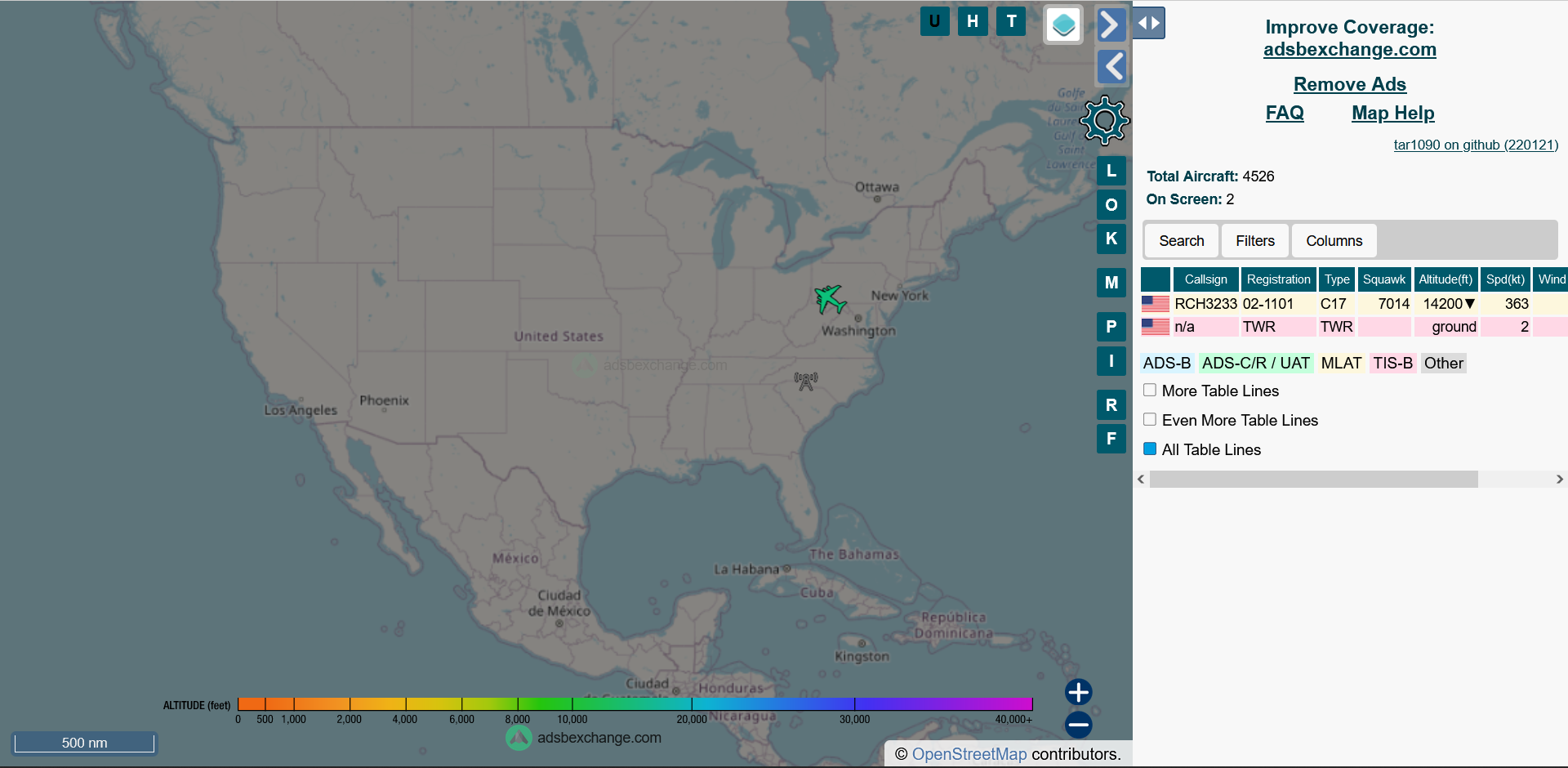Screen dimensions: 1568x768
Task: Toggle the sidebar width arrows button
Action: (1148, 23)
